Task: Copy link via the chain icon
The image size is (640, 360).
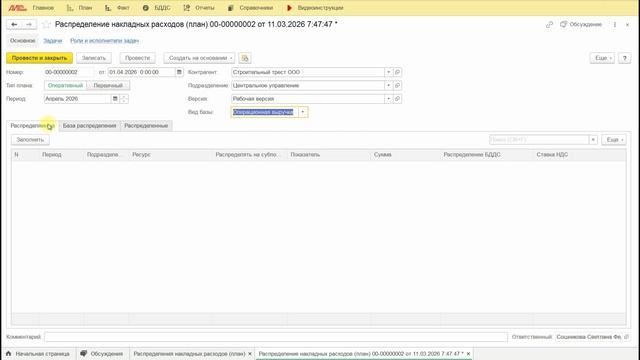Action: [549, 24]
